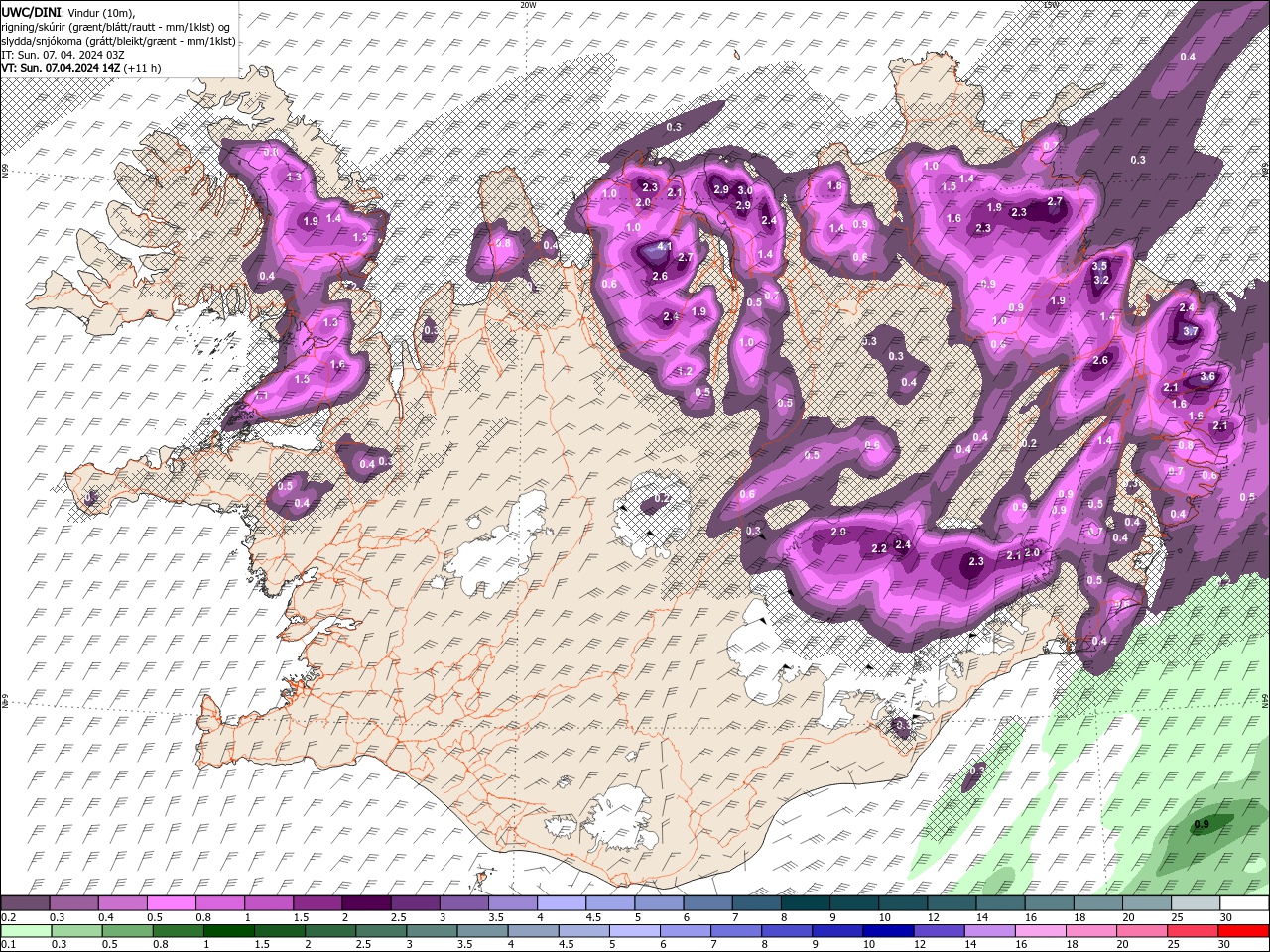Click the 3.2 snowfall value on the map

click(x=1100, y=280)
